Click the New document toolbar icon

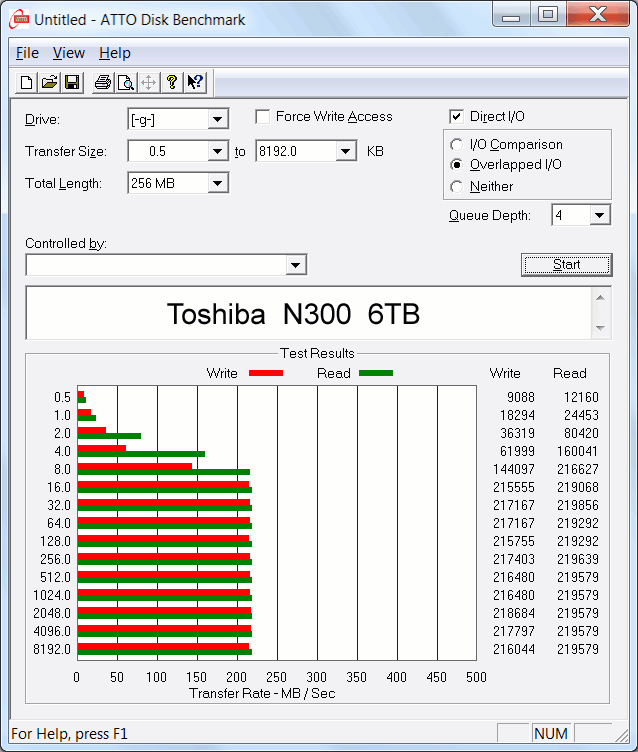[27, 82]
